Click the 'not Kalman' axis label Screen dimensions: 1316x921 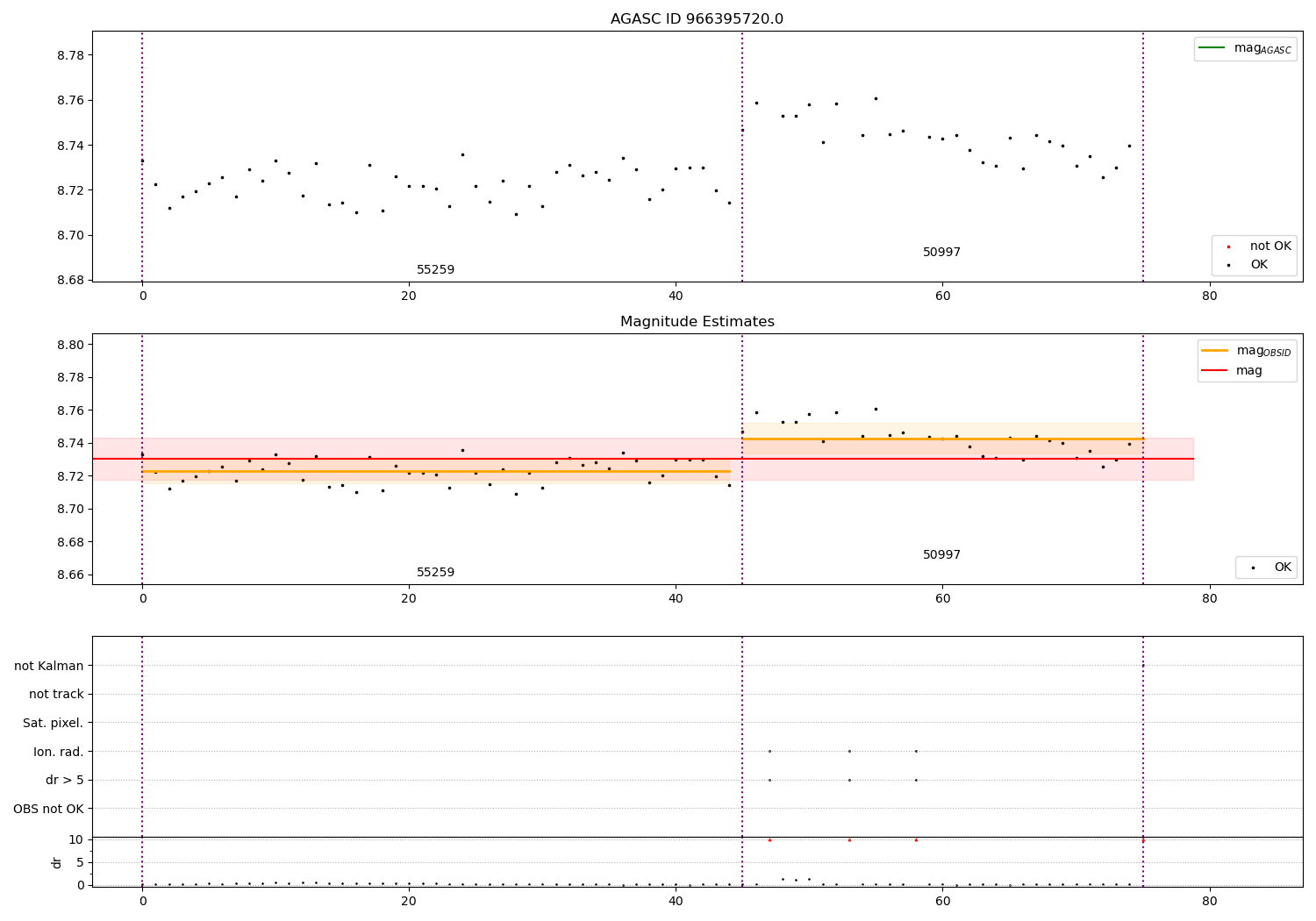49,666
